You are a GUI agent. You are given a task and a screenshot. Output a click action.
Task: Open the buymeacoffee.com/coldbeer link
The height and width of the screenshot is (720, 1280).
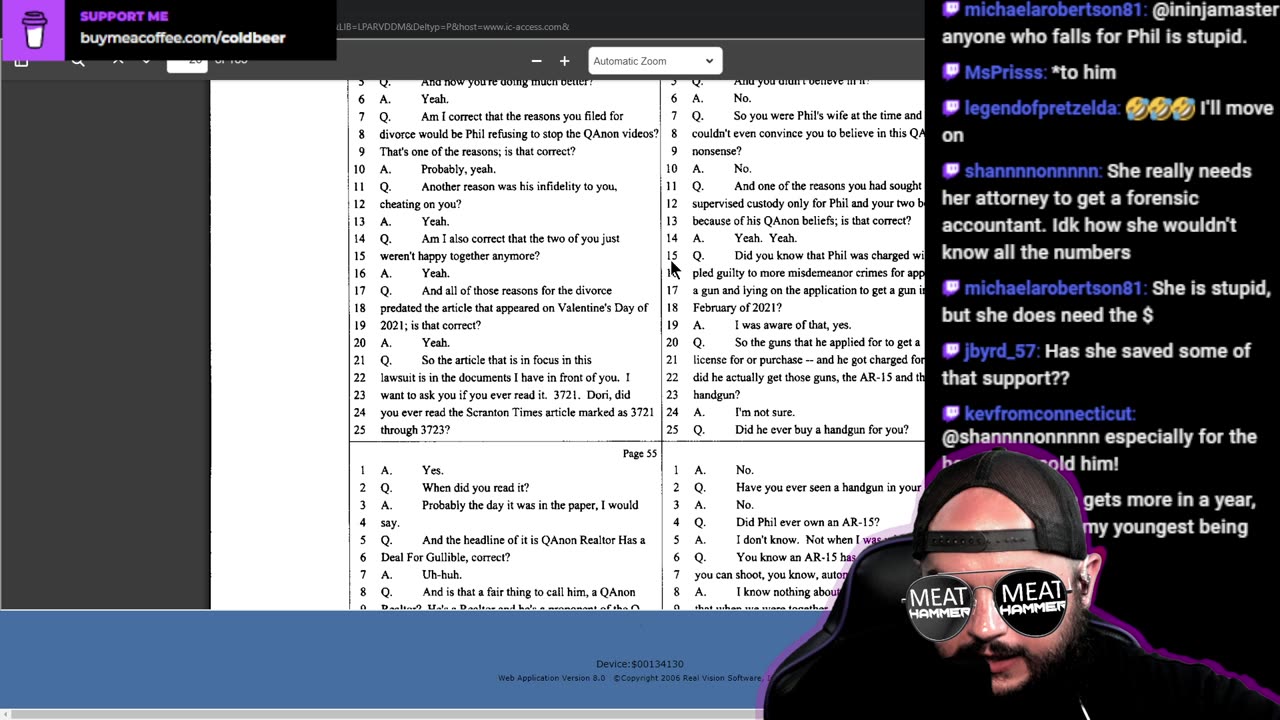(x=182, y=38)
